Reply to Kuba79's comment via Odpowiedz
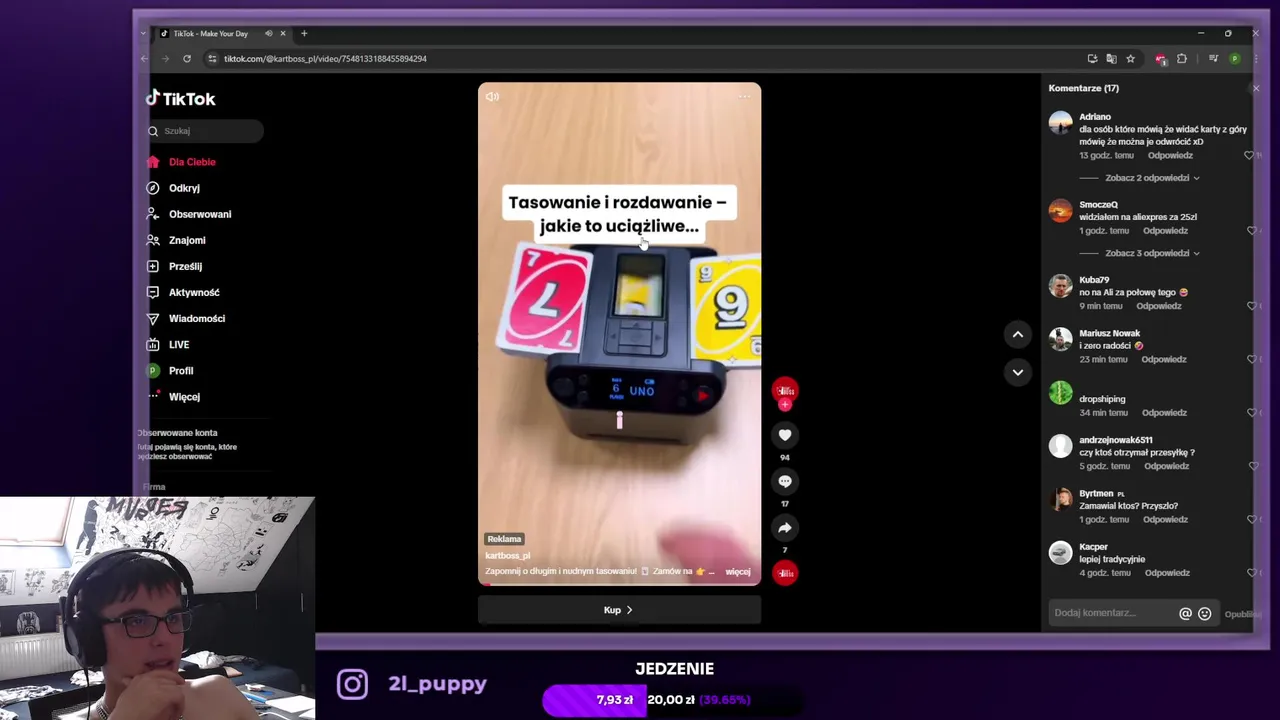This screenshot has height=720, width=1280. point(1158,306)
